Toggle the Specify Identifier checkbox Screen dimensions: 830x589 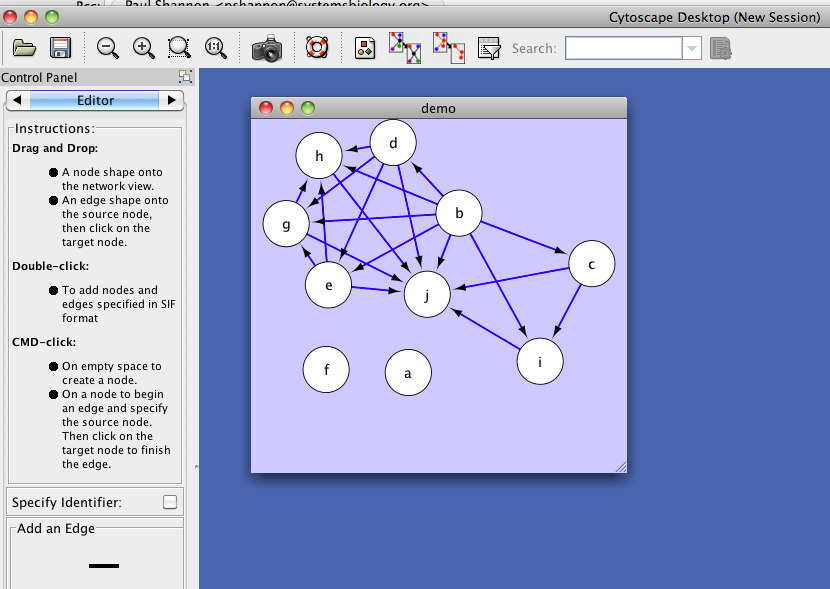point(170,502)
